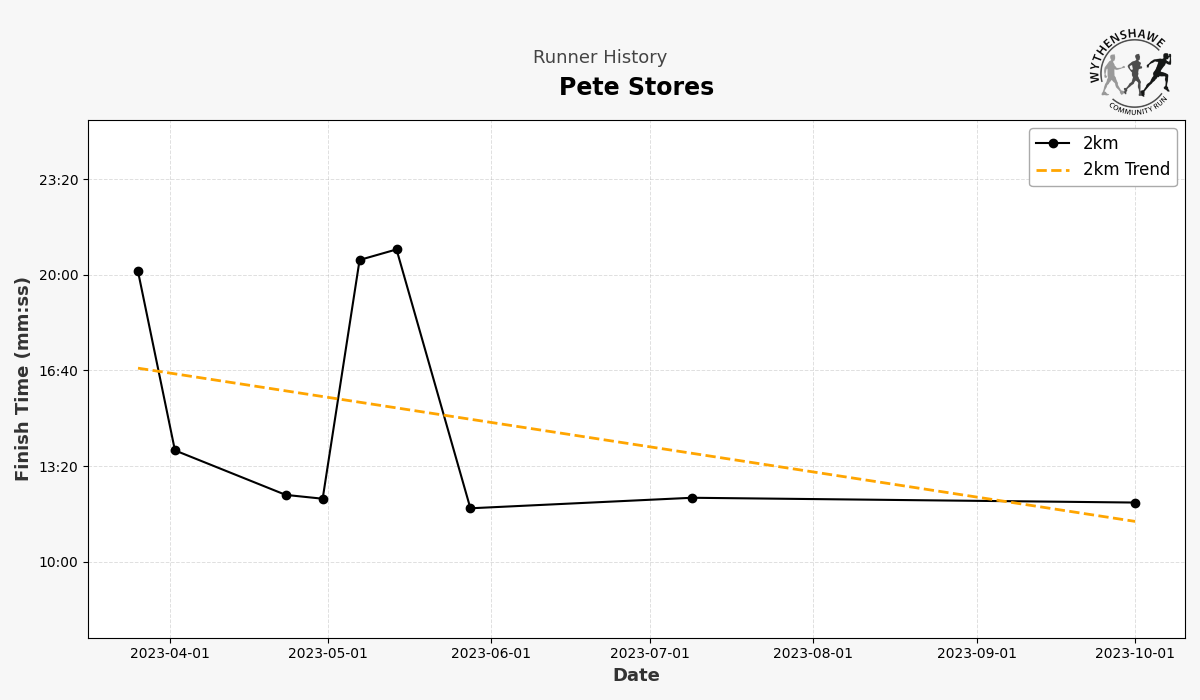Click the first data point in late March
This screenshot has width=1200, height=700.
[138, 271]
